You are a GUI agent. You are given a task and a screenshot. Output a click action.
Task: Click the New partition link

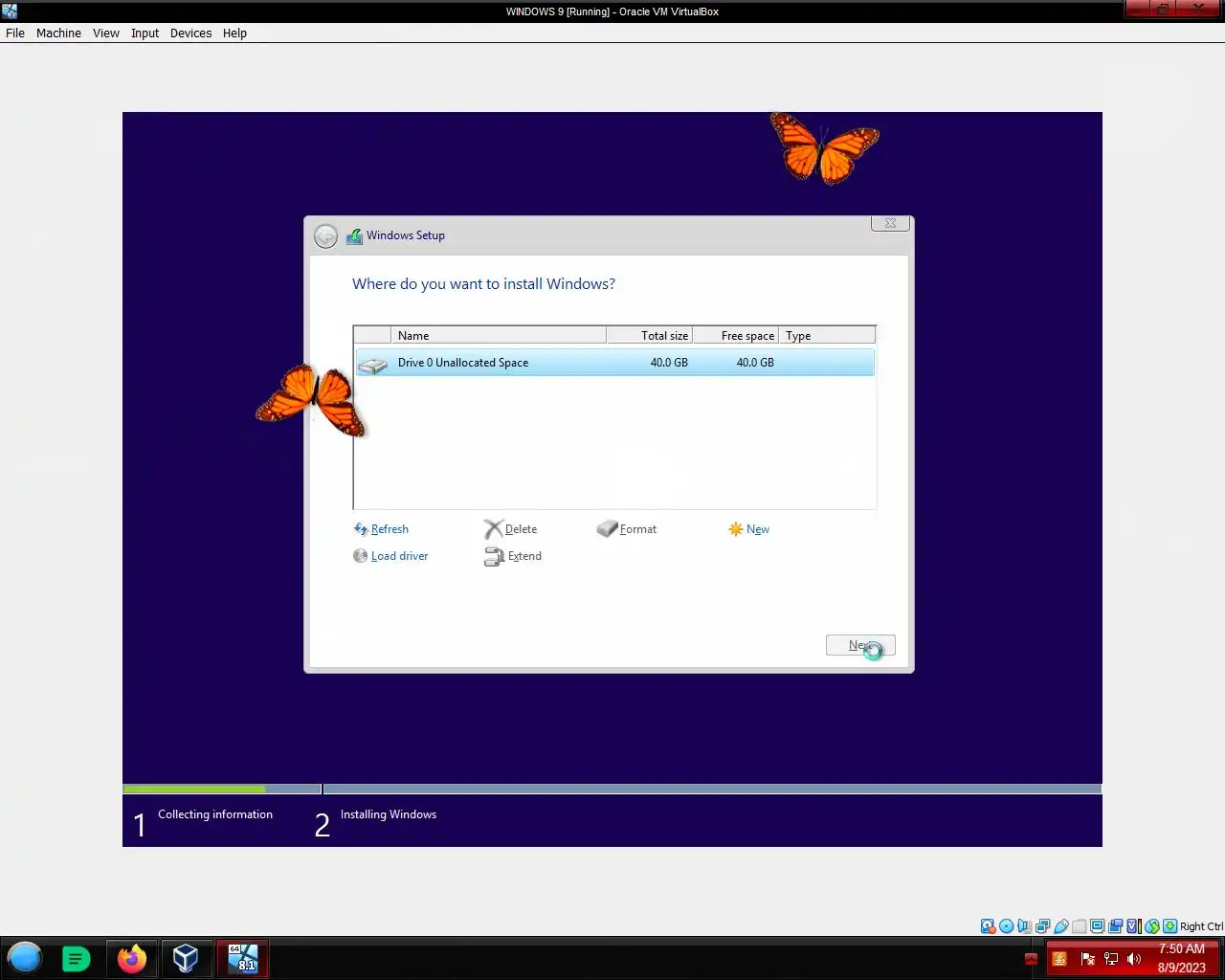point(748,529)
